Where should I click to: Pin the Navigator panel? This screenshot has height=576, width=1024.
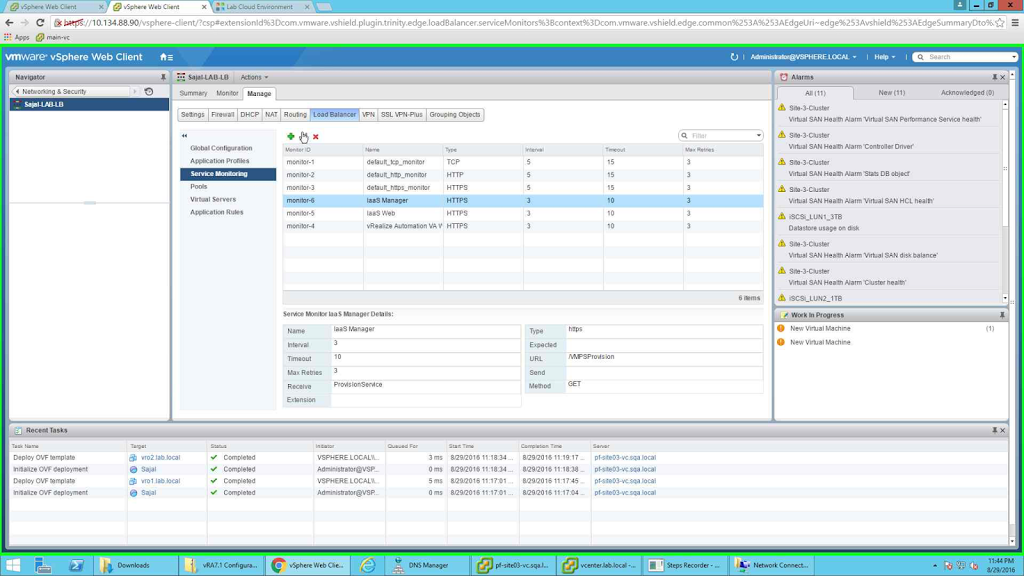point(163,77)
